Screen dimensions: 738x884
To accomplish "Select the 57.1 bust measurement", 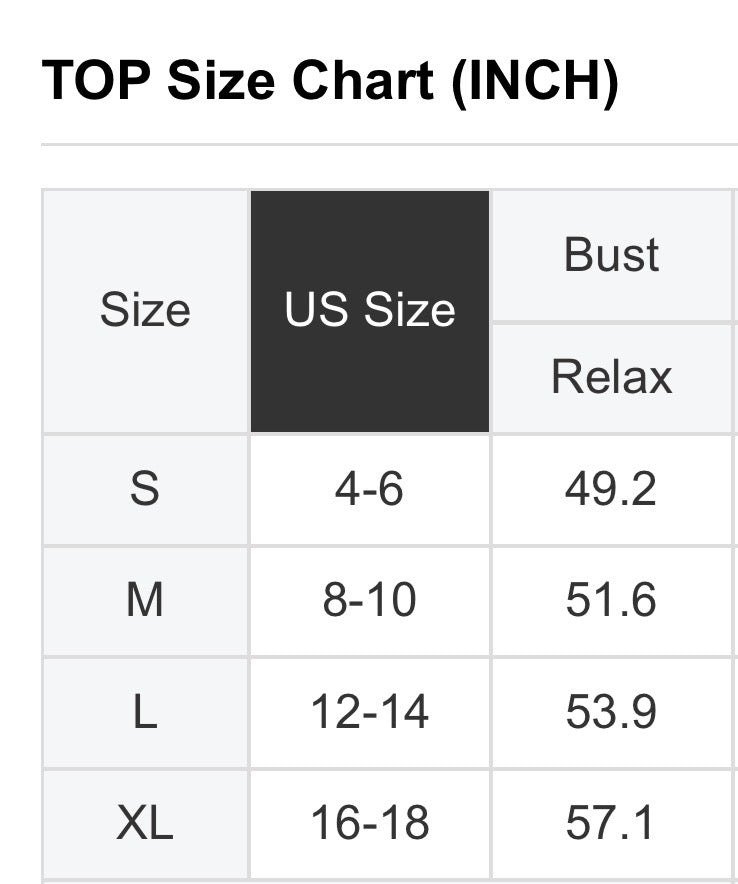I will pyautogui.click(x=611, y=824).
